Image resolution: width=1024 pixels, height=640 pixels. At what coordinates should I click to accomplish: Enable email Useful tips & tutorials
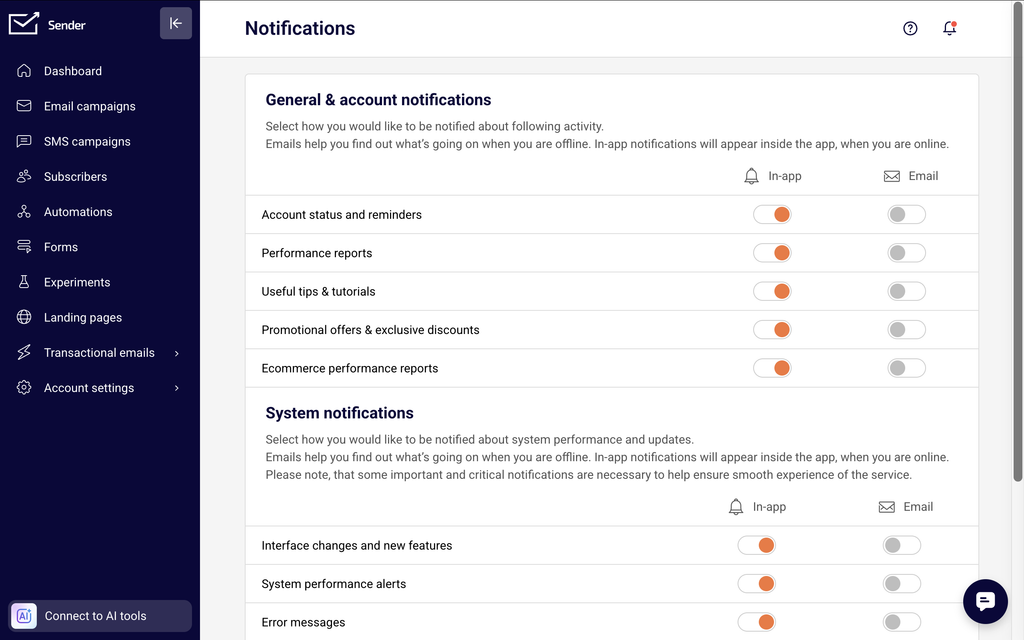point(906,291)
